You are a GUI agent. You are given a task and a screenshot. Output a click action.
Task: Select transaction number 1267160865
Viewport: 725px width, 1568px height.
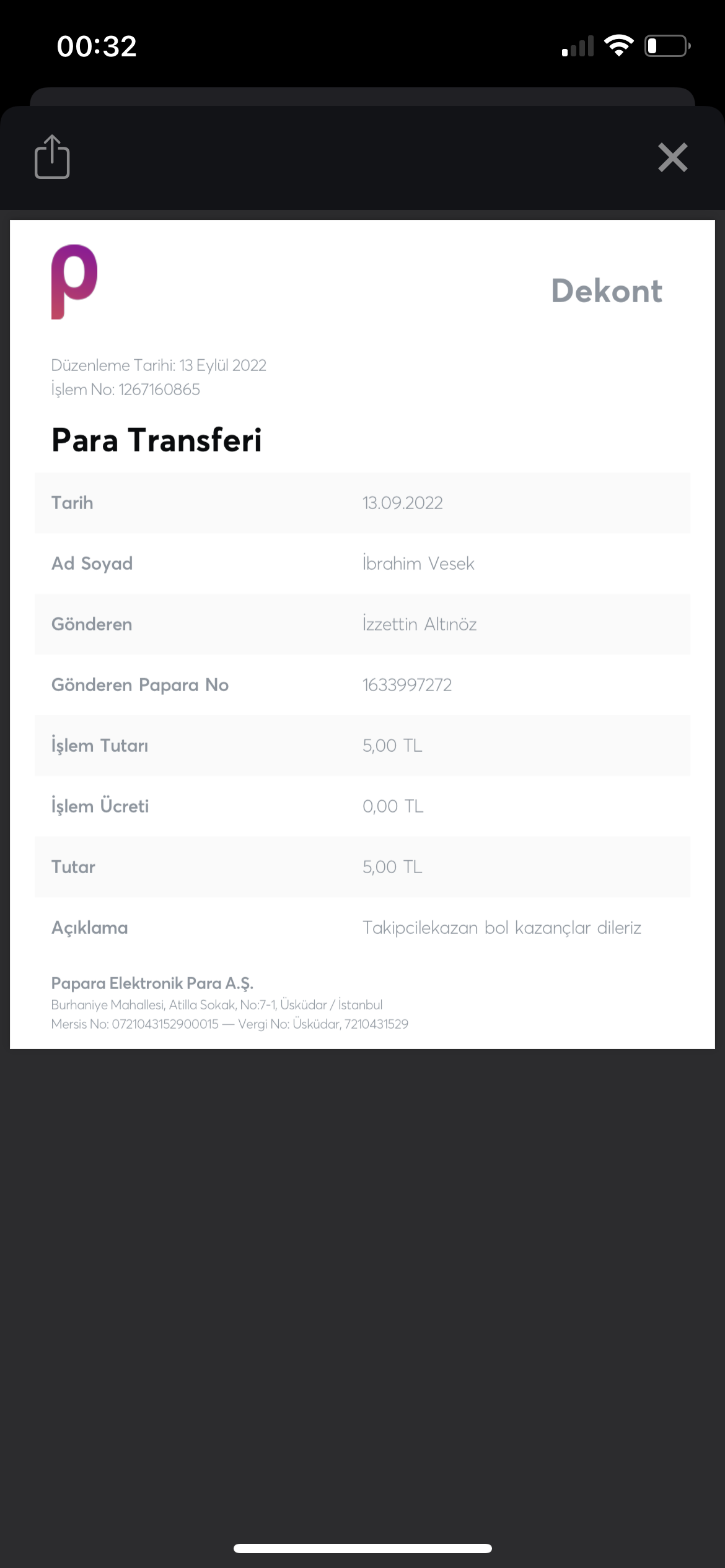[x=159, y=390]
